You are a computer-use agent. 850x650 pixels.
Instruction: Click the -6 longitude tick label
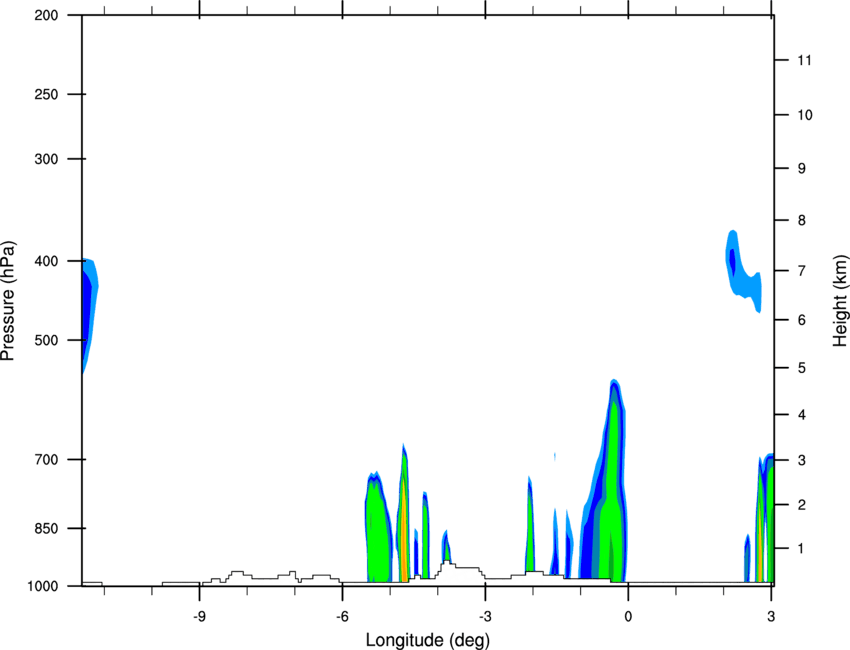tap(342, 616)
